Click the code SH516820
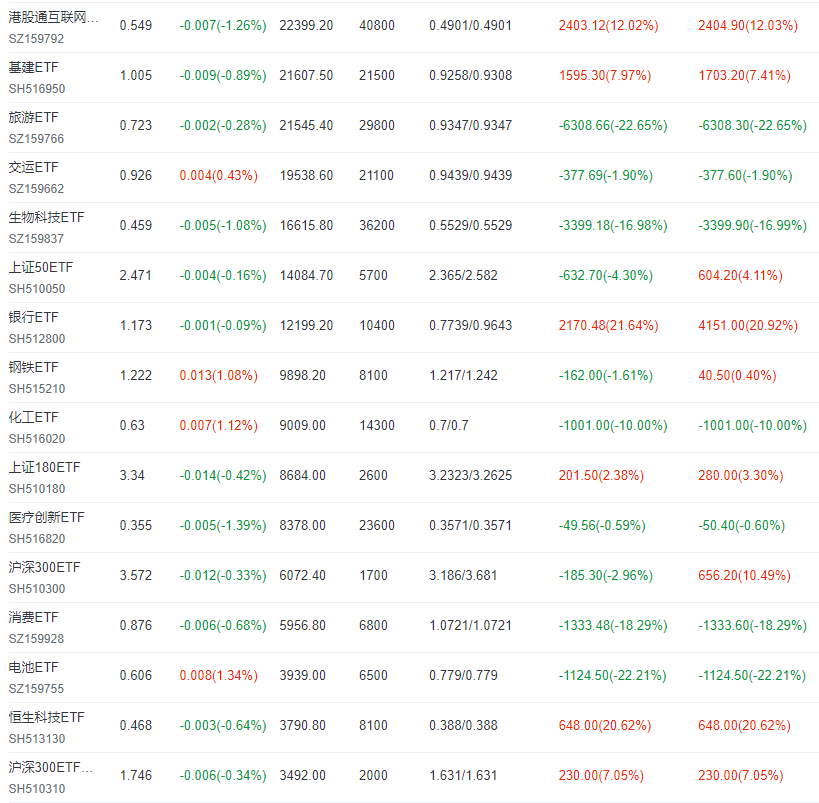The width and height of the screenshot is (819, 803). tap(37, 539)
